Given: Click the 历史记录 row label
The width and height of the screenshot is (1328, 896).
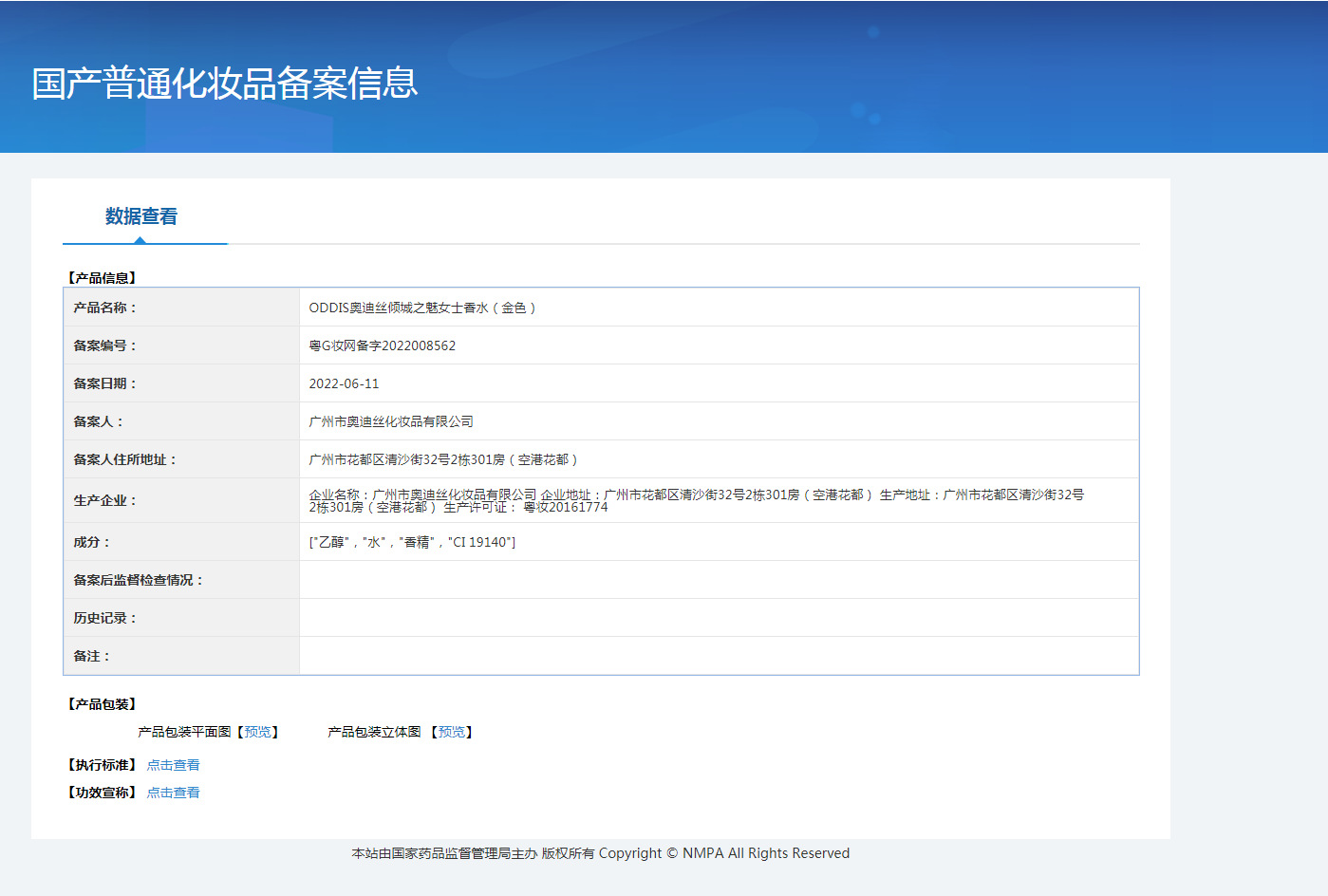Looking at the screenshot, I should (105, 618).
